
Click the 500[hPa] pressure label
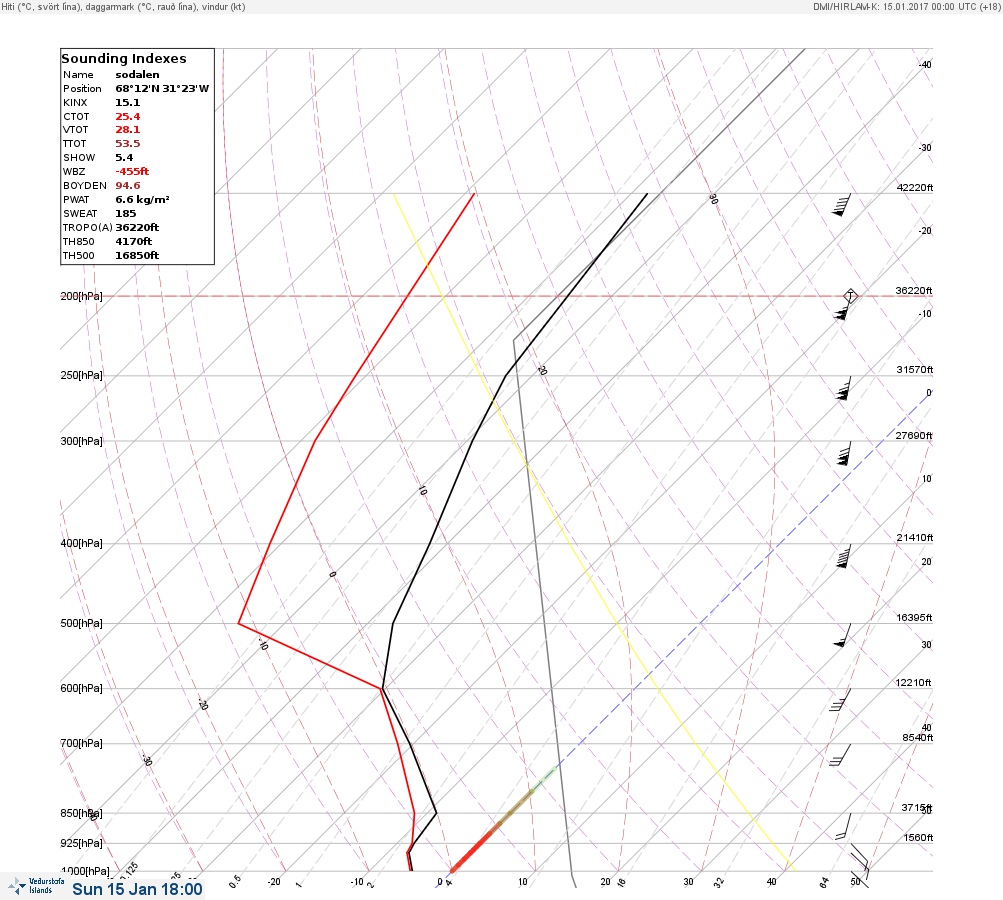tap(81, 624)
